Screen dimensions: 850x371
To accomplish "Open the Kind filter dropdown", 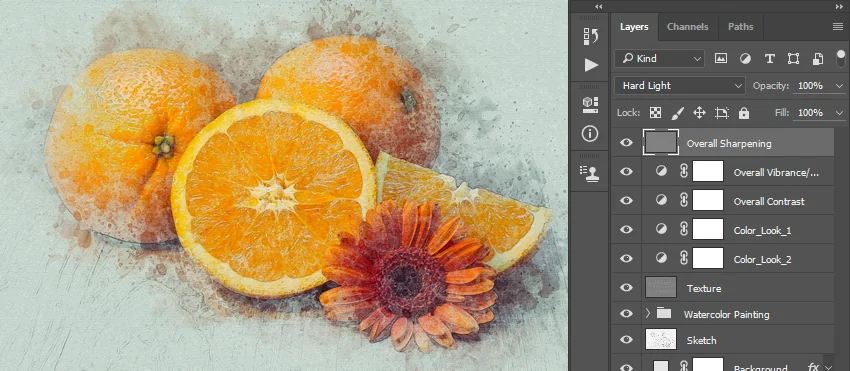I will [659, 59].
